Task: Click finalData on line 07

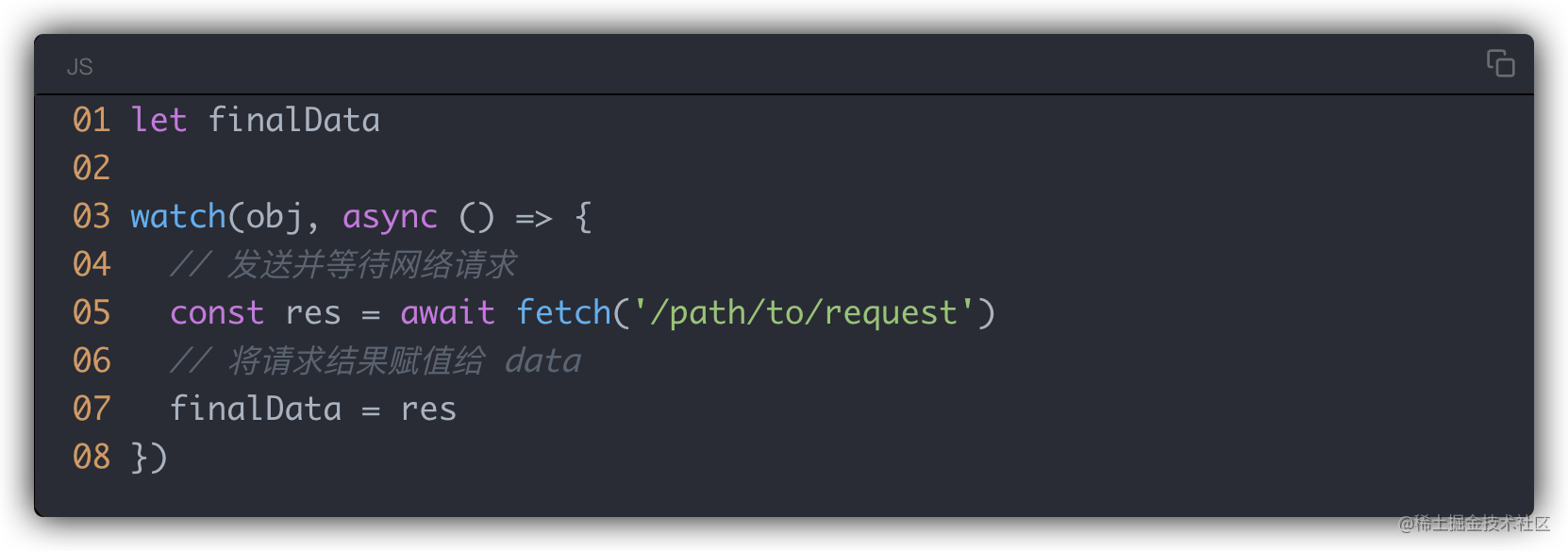Action: click(x=256, y=409)
